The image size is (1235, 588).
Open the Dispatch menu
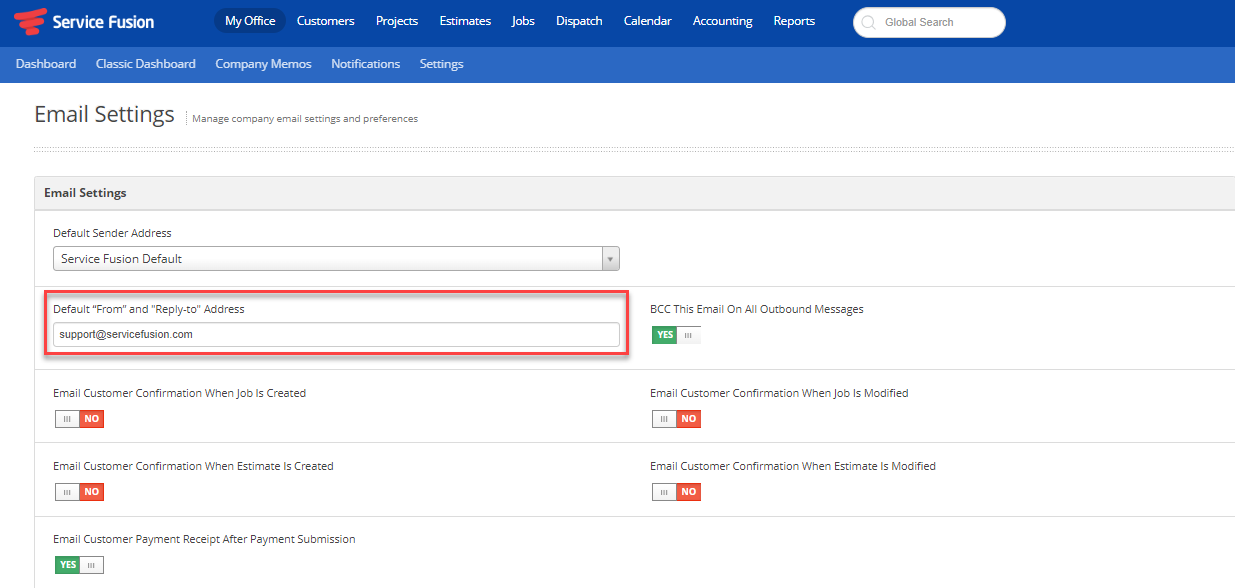[x=579, y=21]
